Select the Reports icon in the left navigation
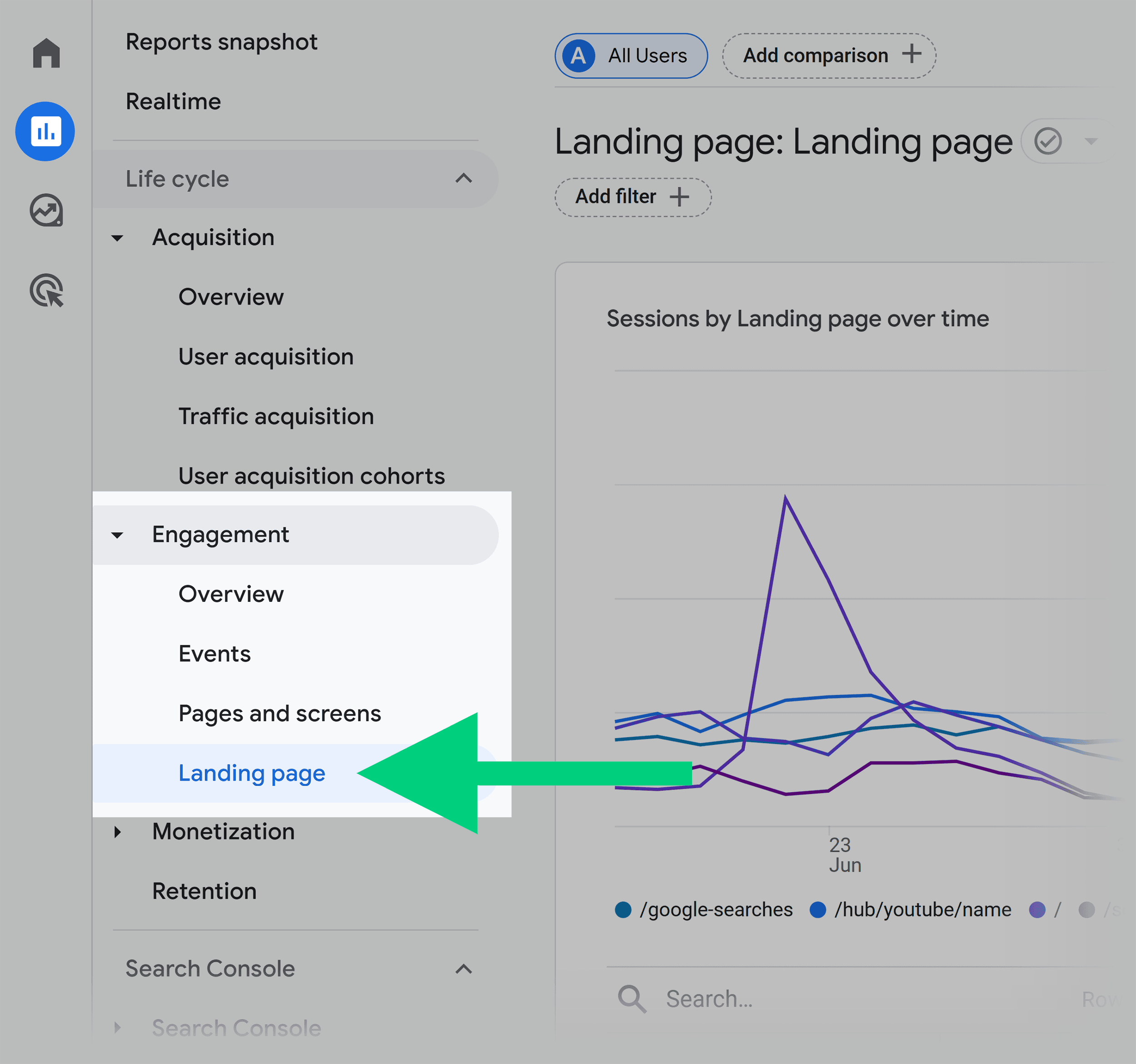This screenshot has height=1064, width=1136. (x=45, y=131)
